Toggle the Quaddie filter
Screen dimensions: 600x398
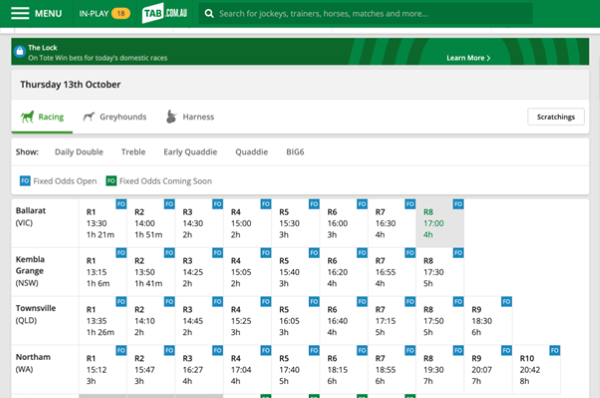(x=251, y=152)
